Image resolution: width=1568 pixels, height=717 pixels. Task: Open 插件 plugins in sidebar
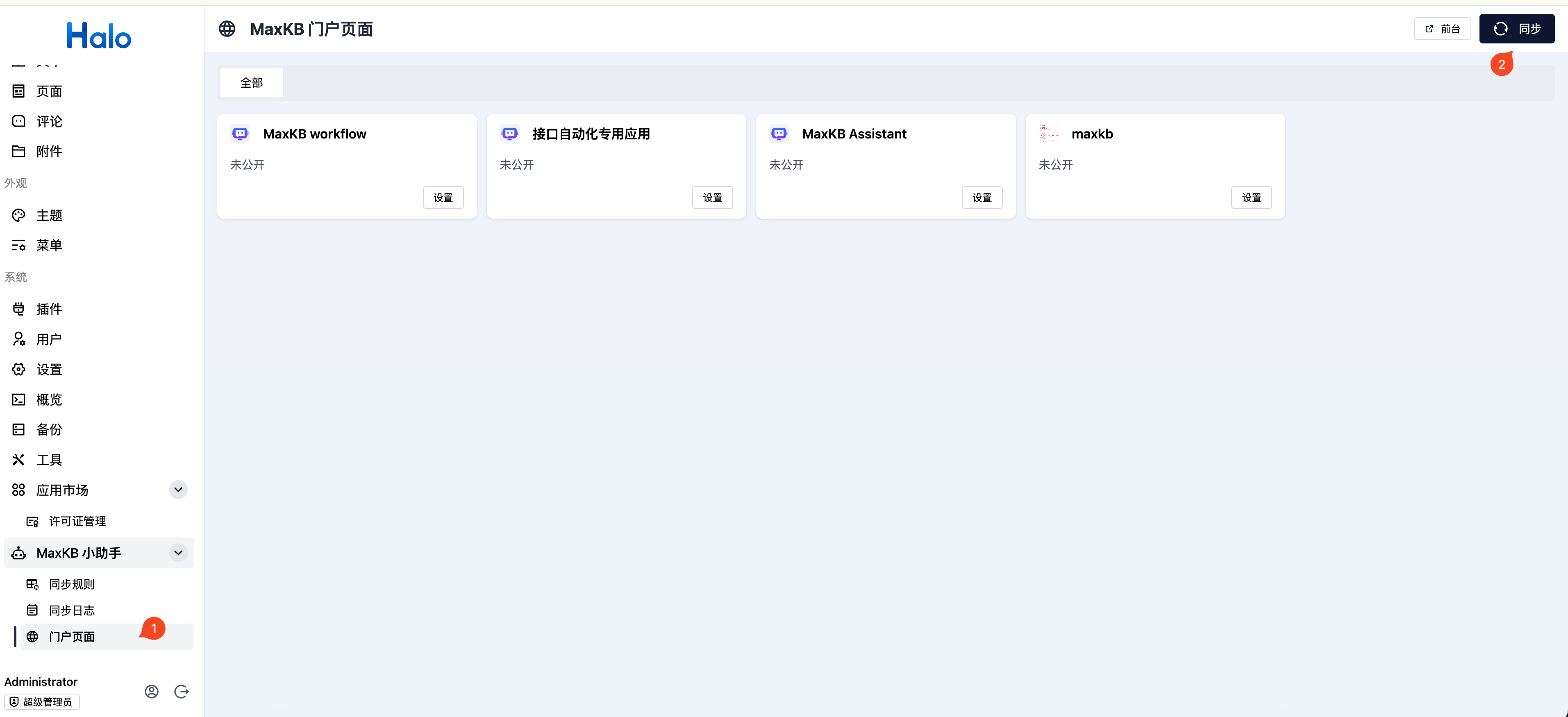(49, 309)
